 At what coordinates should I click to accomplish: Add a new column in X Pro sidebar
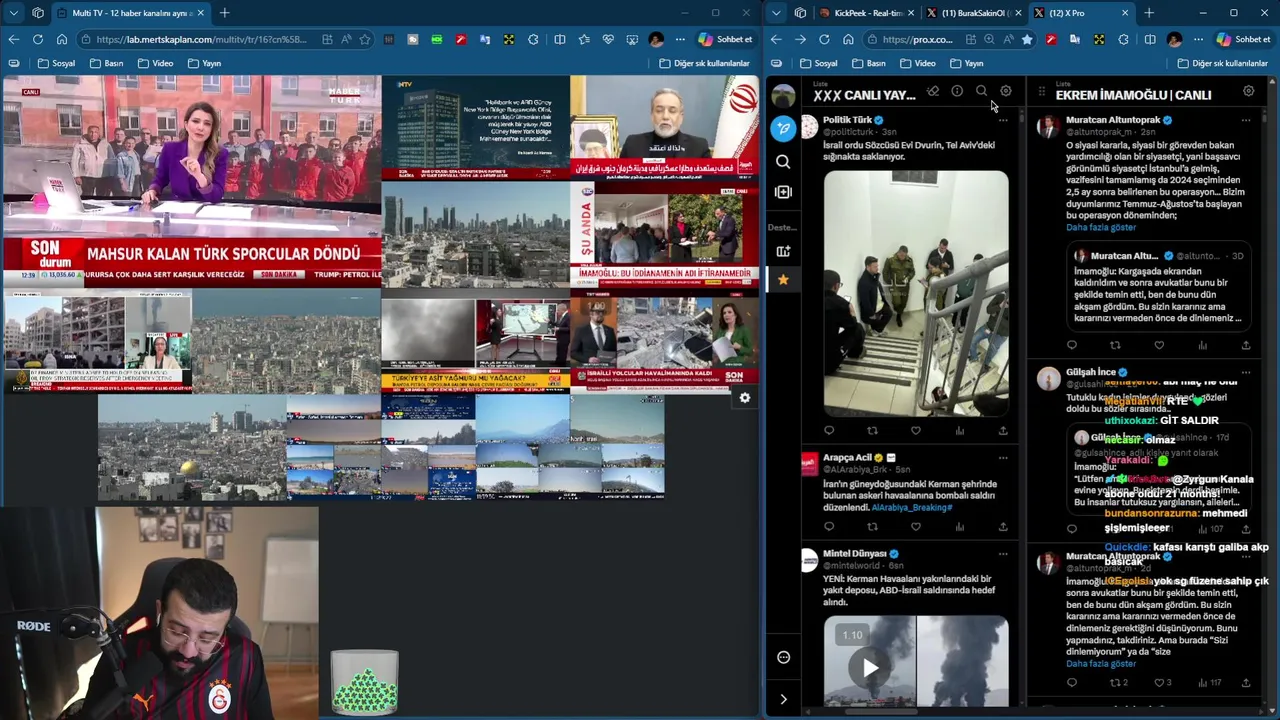coord(783,192)
